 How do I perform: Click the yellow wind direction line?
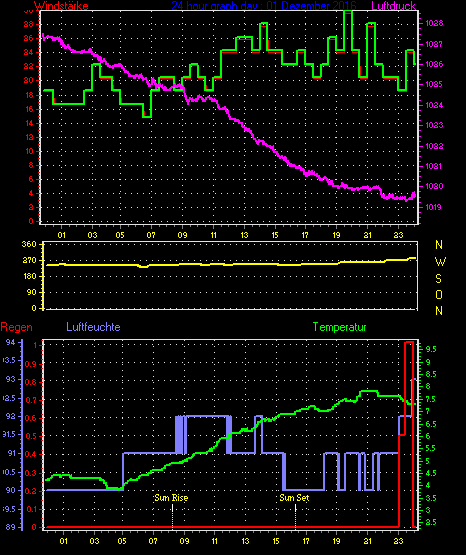tap(231, 264)
